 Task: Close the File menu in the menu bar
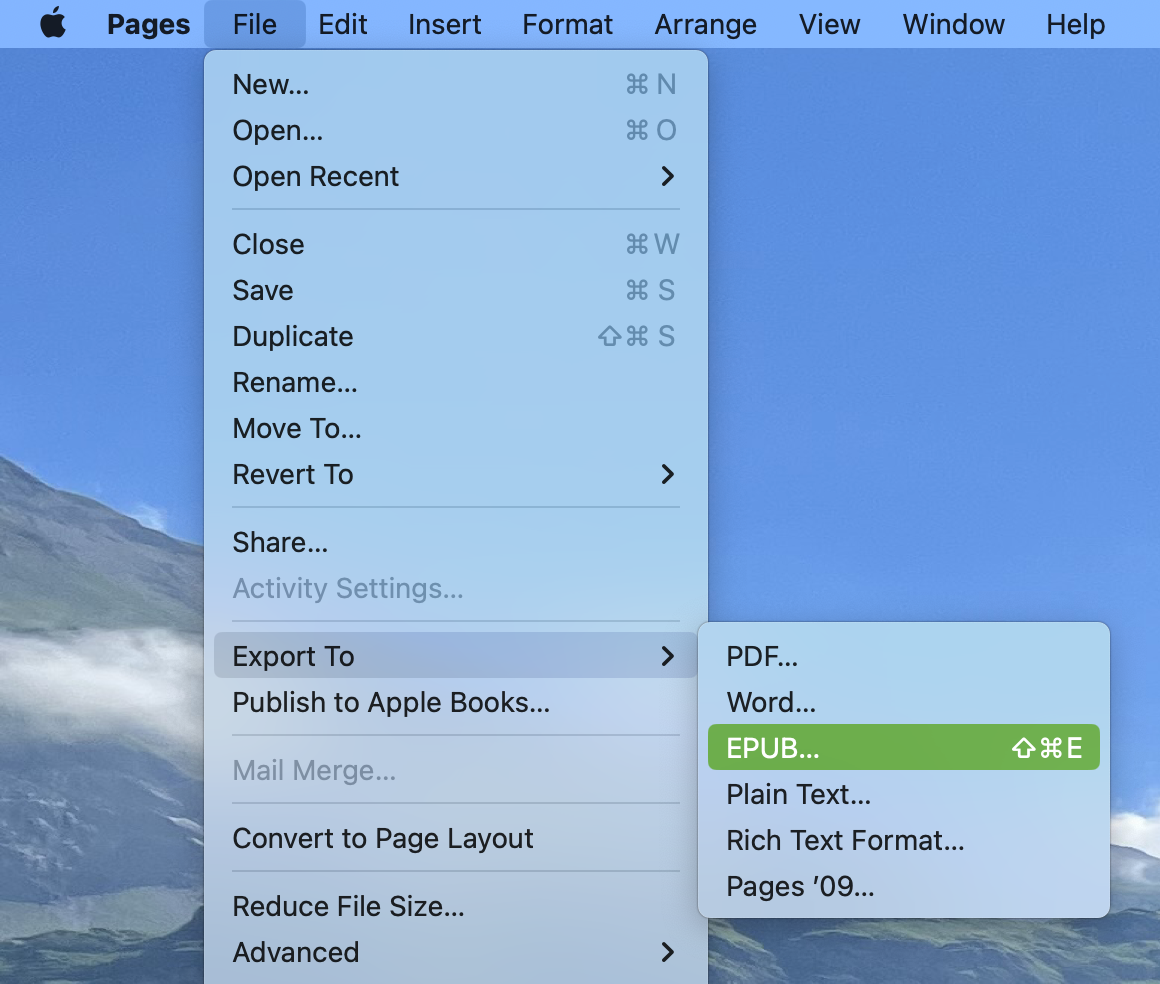coord(254,24)
